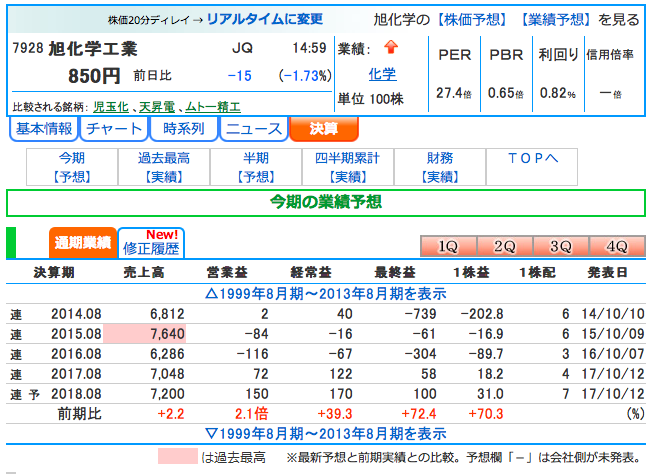Jump to 過去最高【実績】section
658x474 pixels.
[164, 167]
